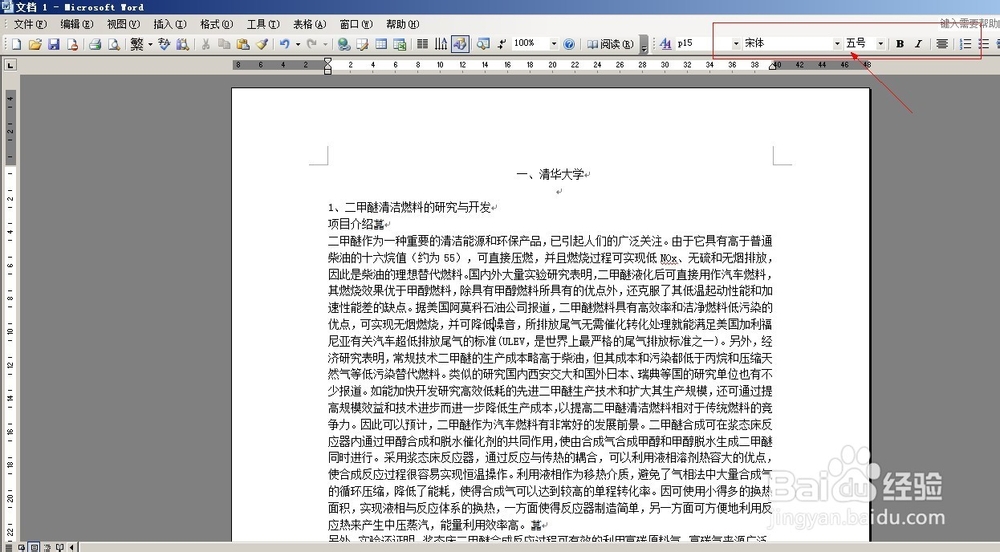Open the 视图(V) menu
The width and height of the screenshot is (1000, 552).
coord(123,24)
